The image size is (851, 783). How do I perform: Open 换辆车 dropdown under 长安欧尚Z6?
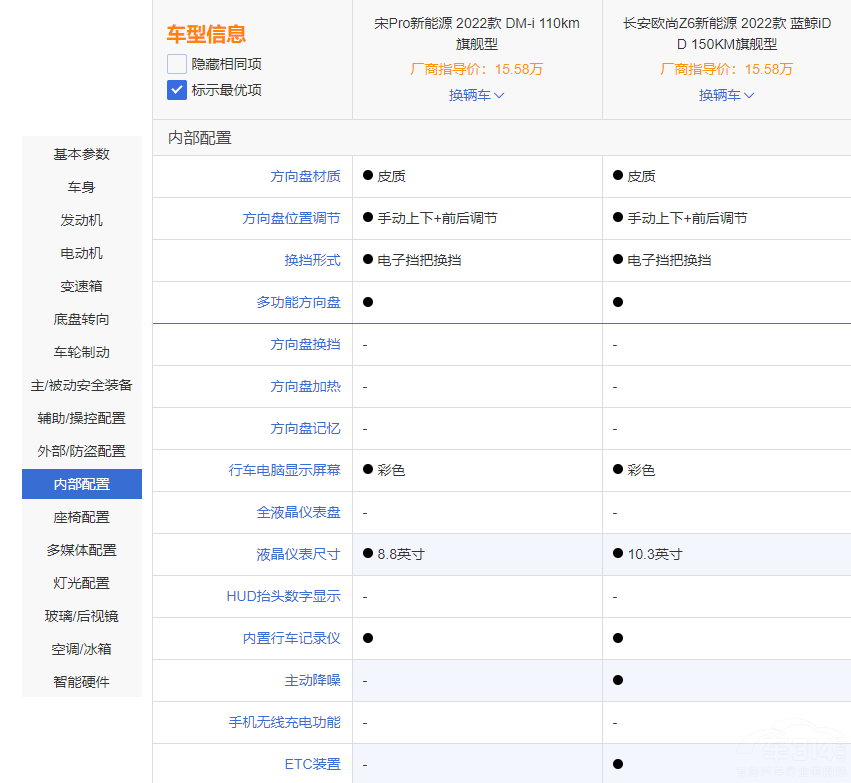(725, 95)
